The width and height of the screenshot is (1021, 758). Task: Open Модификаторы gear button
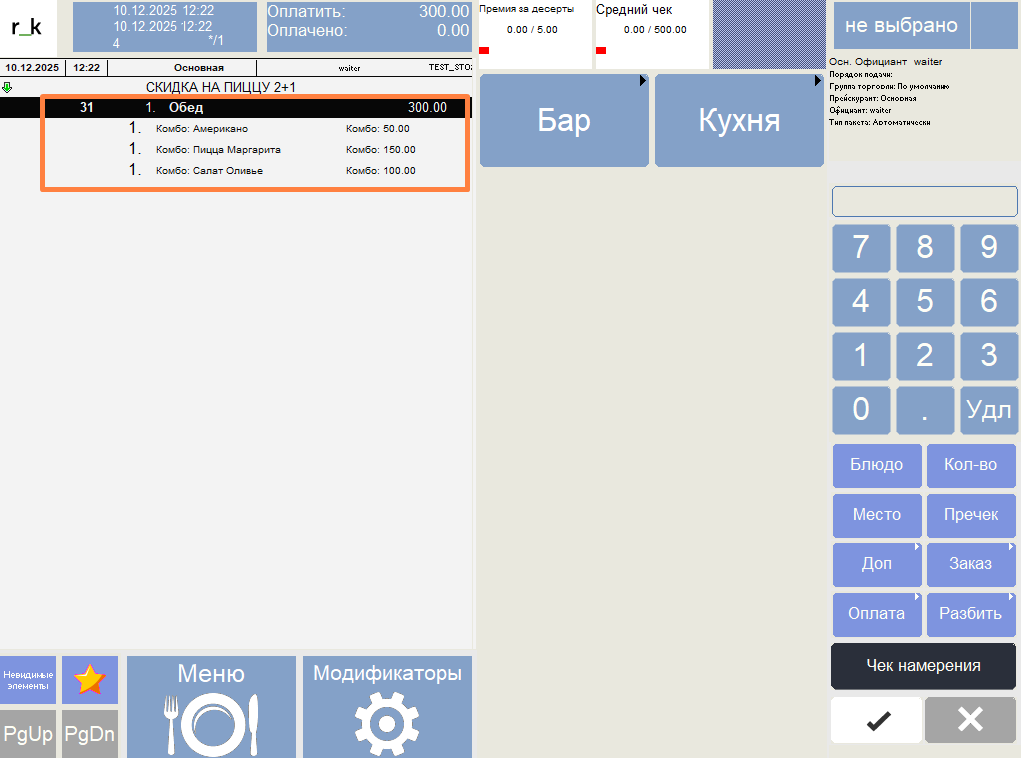click(387, 706)
